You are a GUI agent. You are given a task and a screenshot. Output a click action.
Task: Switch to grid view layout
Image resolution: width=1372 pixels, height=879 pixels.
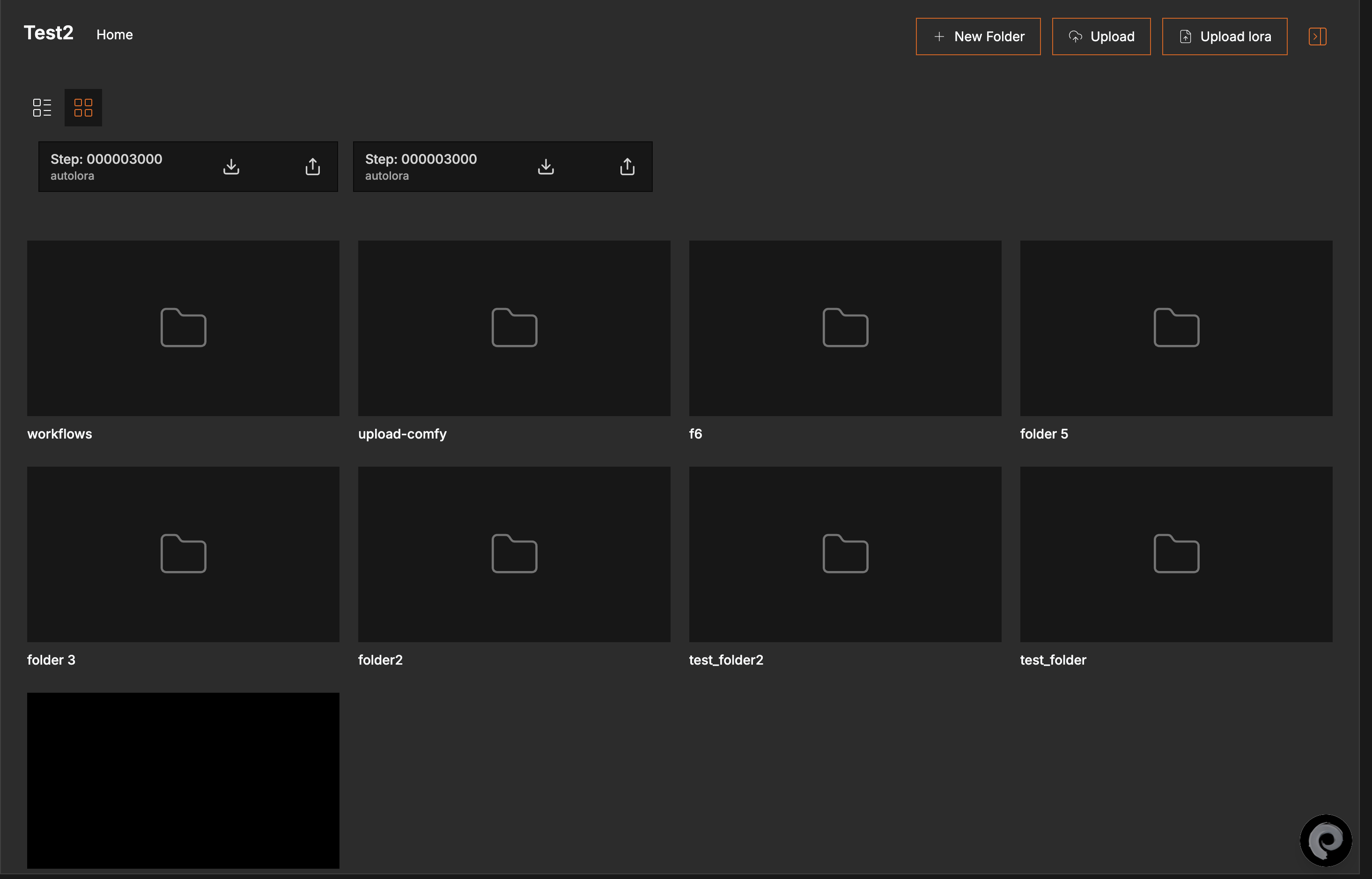point(83,107)
